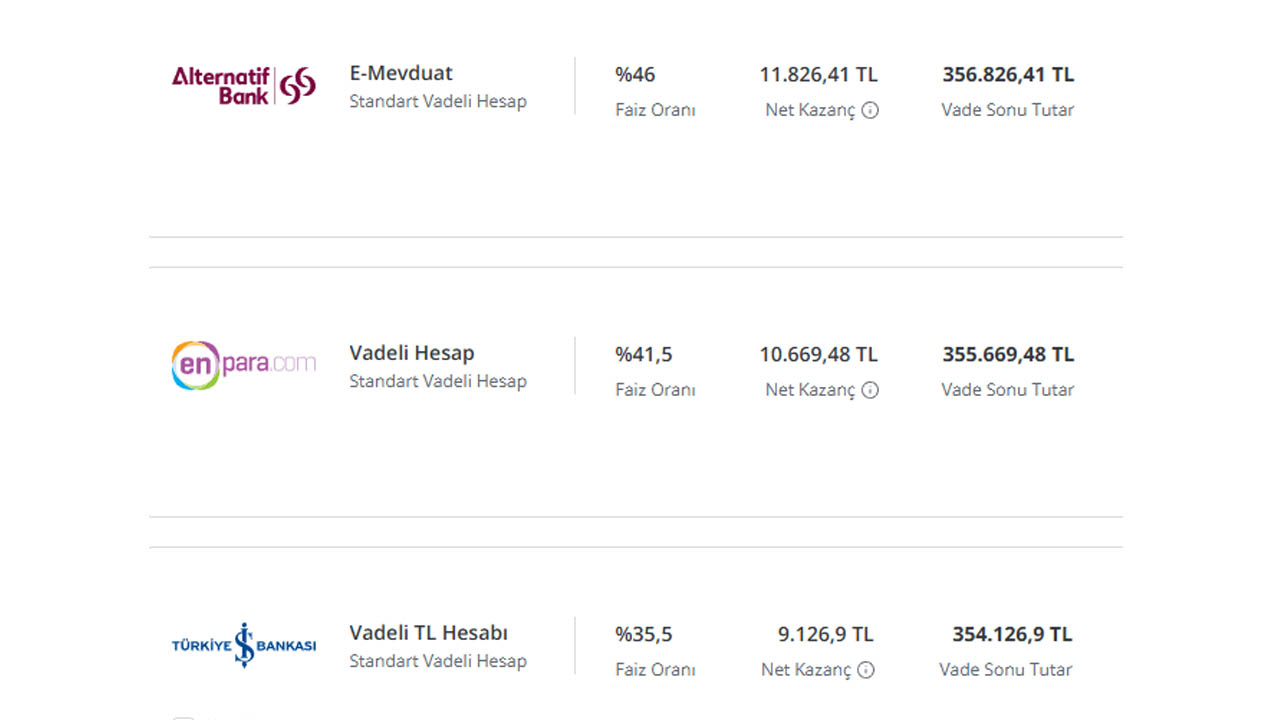Select net gain 10.669,48 TL
The image size is (1280, 720).
[818, 354]
